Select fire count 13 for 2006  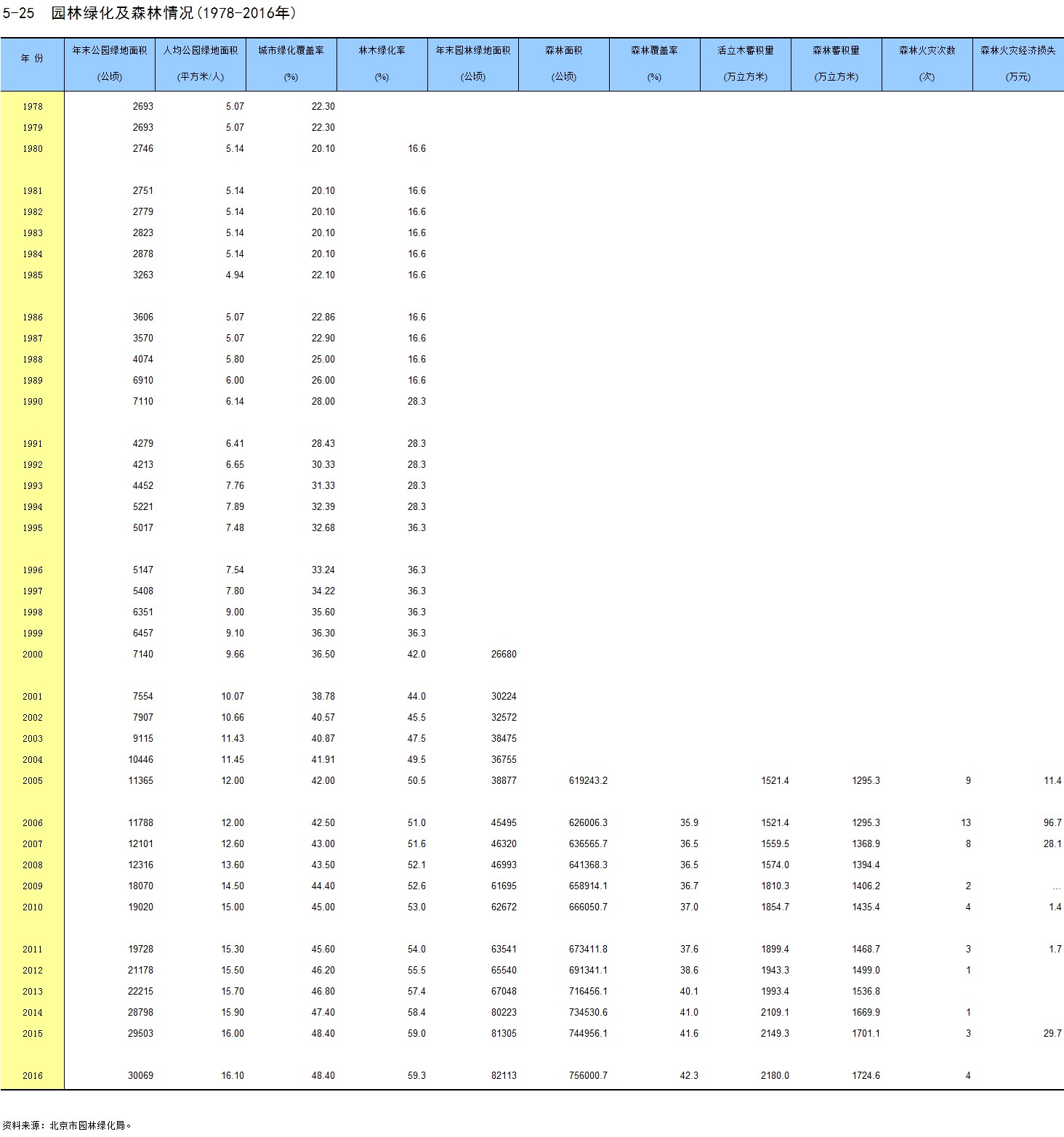pyautogui.click(x=966, y=822)
